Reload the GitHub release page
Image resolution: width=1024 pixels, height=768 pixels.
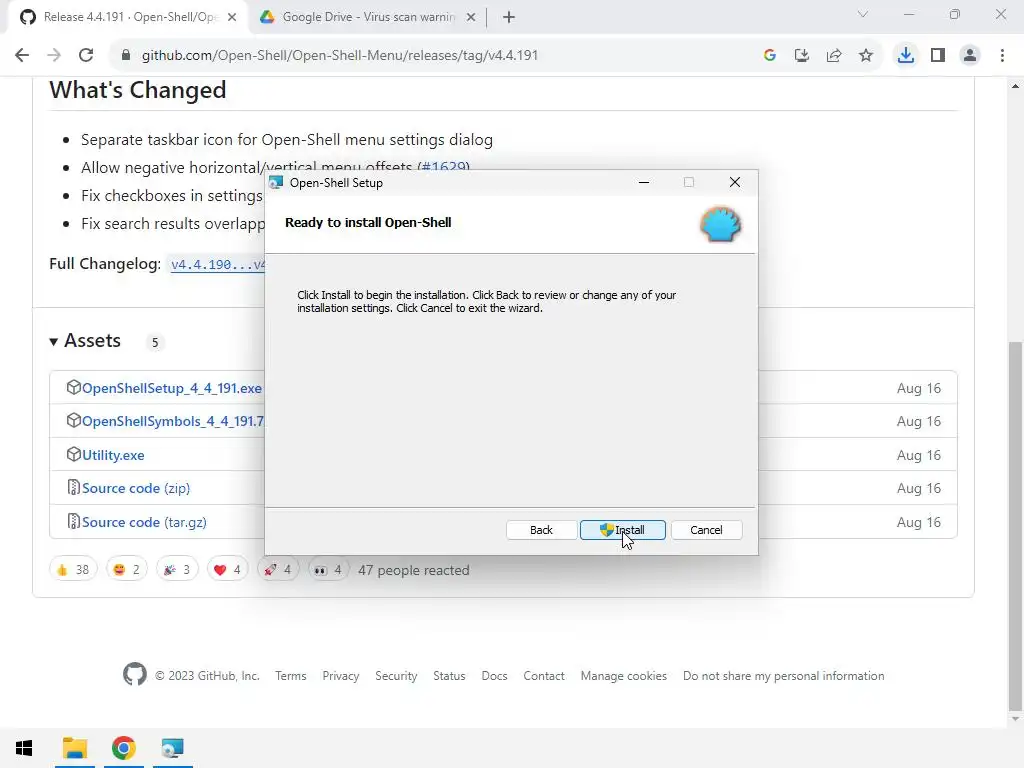click(x=86, y=56)
